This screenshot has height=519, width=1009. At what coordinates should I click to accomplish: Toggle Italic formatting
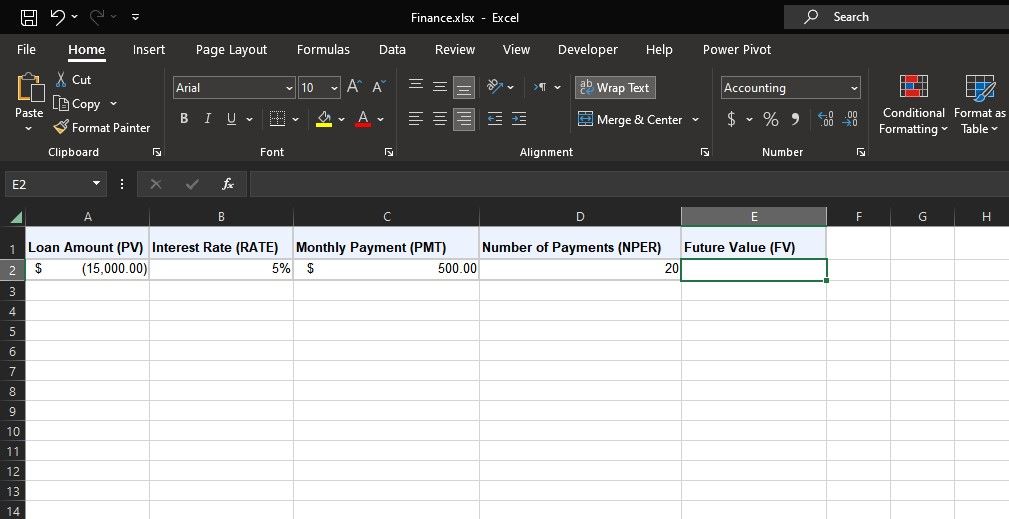coord(208,119)
